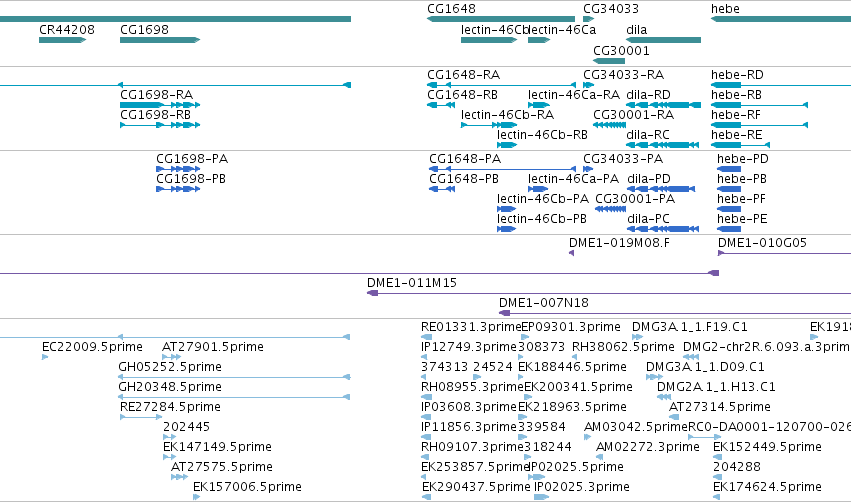The image size is (851, 502).
Task: Select transcript dila-RD
Action: (x=663, y=105)
